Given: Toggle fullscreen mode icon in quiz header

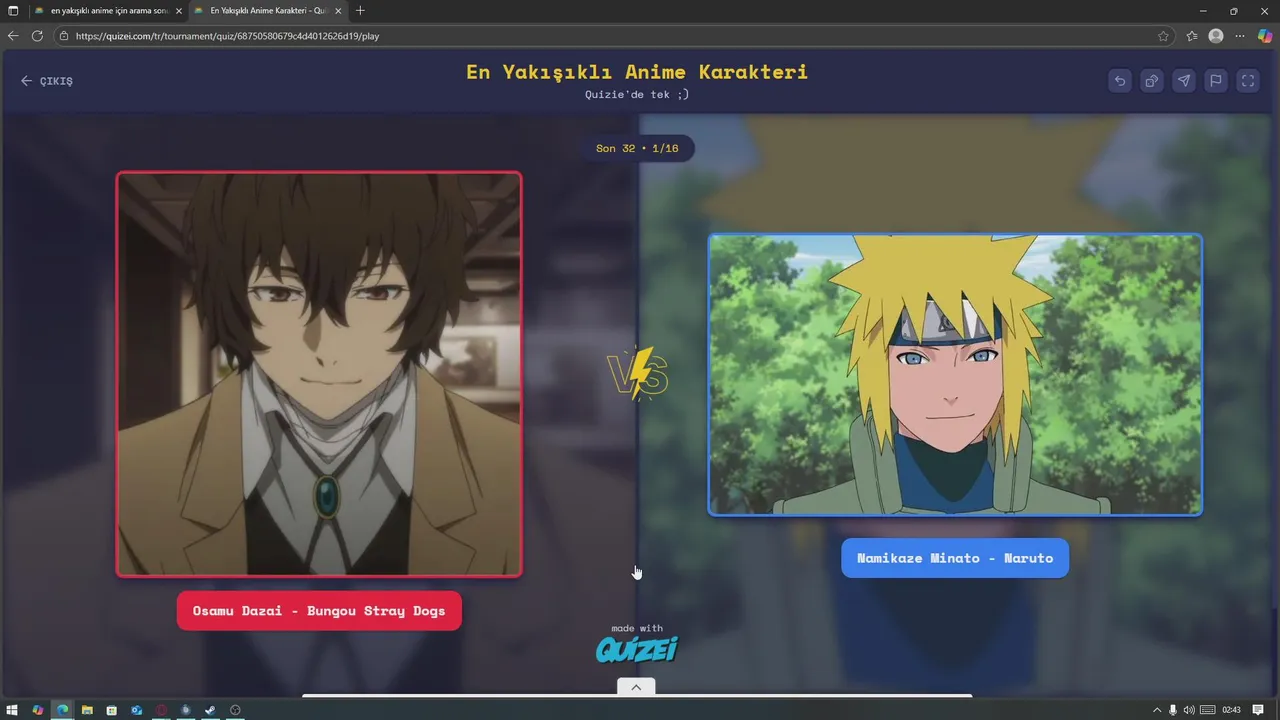Looking at the screenshot, I should click(x=1248, y=81).
